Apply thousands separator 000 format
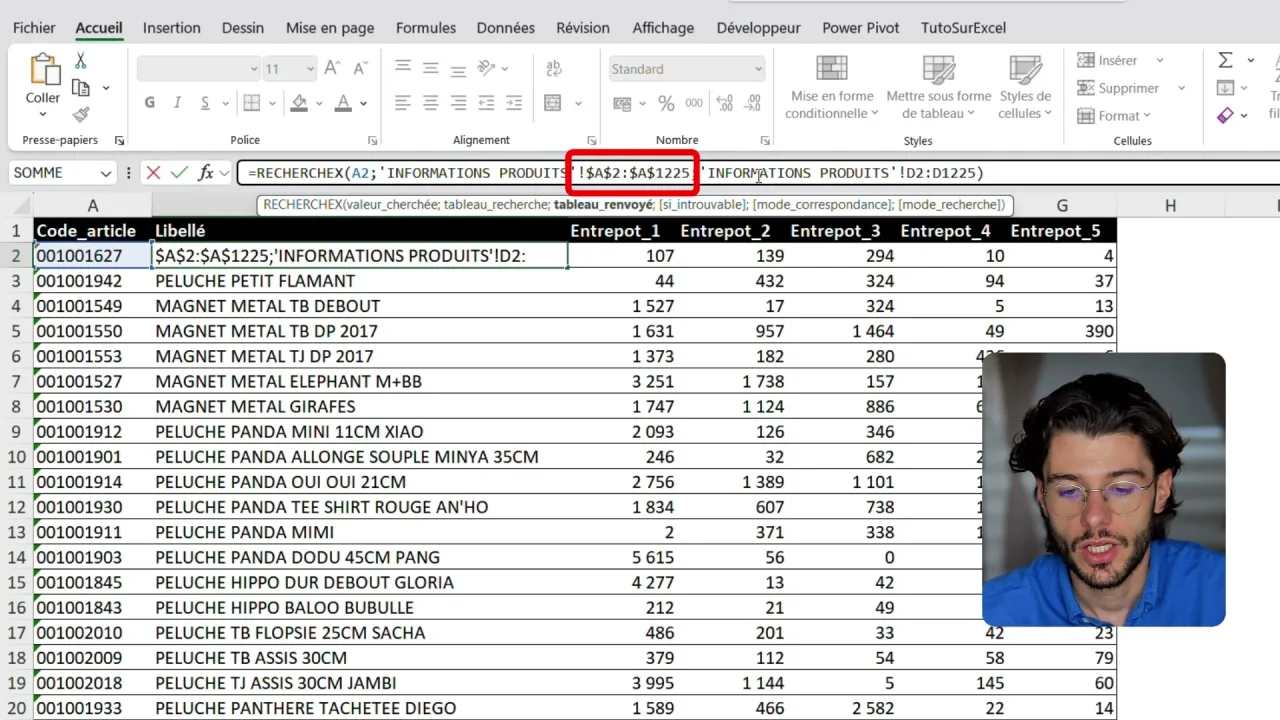1280x720 pixels. tap(693, 103)
